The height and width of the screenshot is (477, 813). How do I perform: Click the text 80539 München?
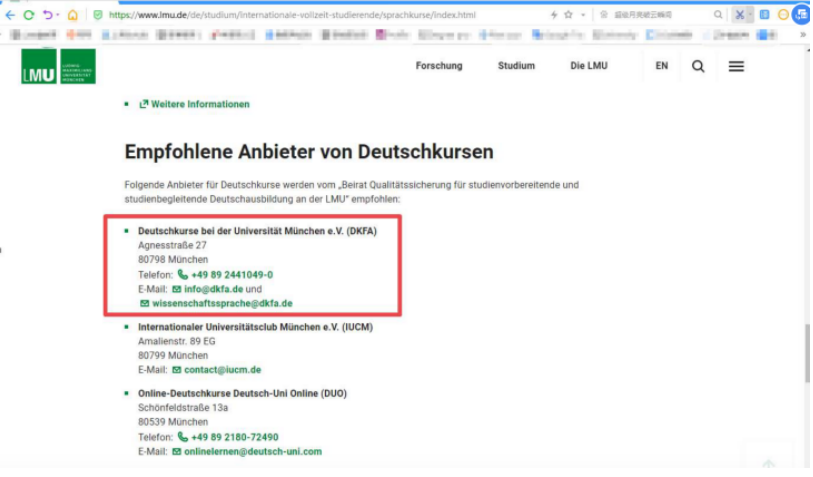173,423
